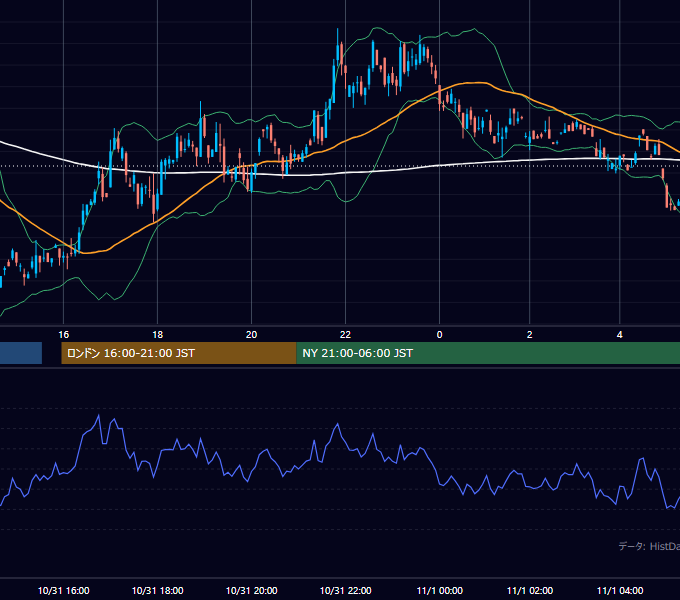Click the upper time axis label 4
Screen dimensions: 680x600
[x=620, y=335]
